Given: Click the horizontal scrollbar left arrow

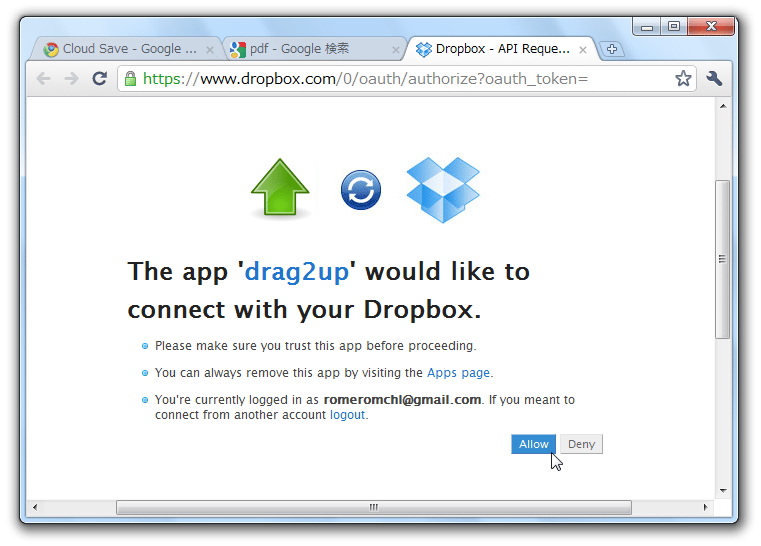Looking at the screenshot, I should [x=35, y=508].
